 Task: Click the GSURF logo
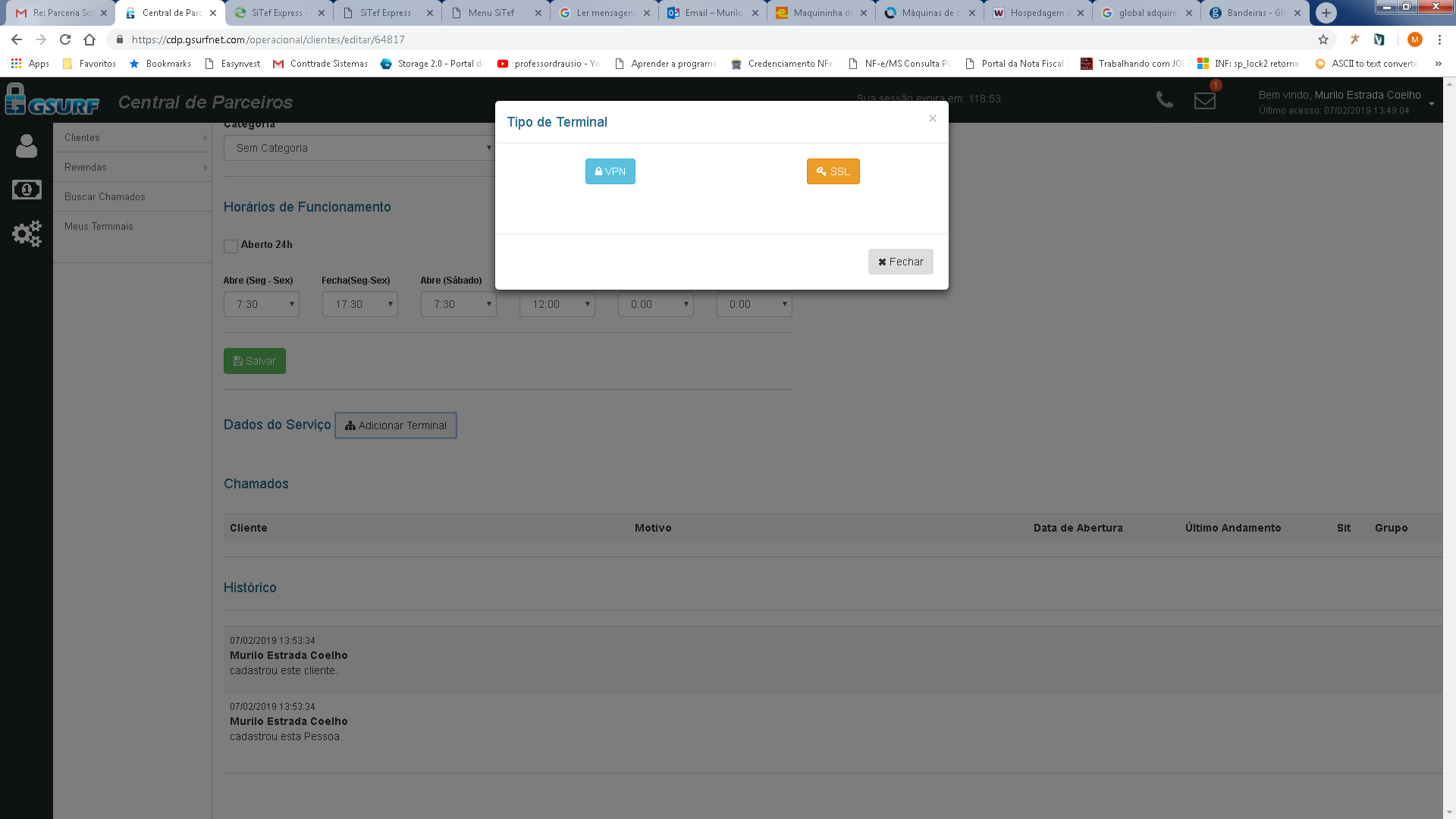point(52,101)
